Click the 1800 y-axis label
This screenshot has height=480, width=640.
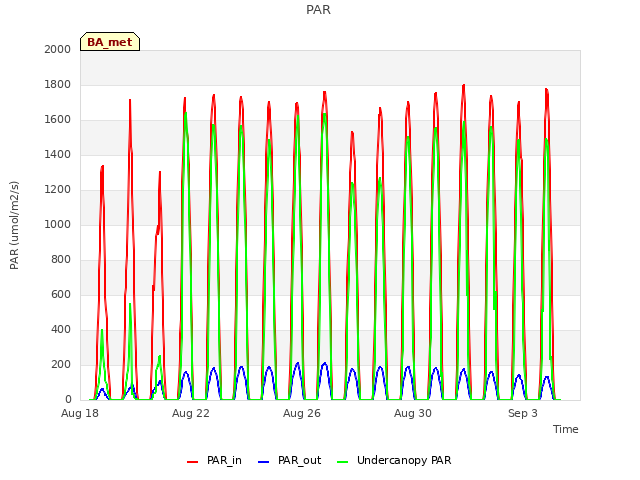(x=58, y=84)
